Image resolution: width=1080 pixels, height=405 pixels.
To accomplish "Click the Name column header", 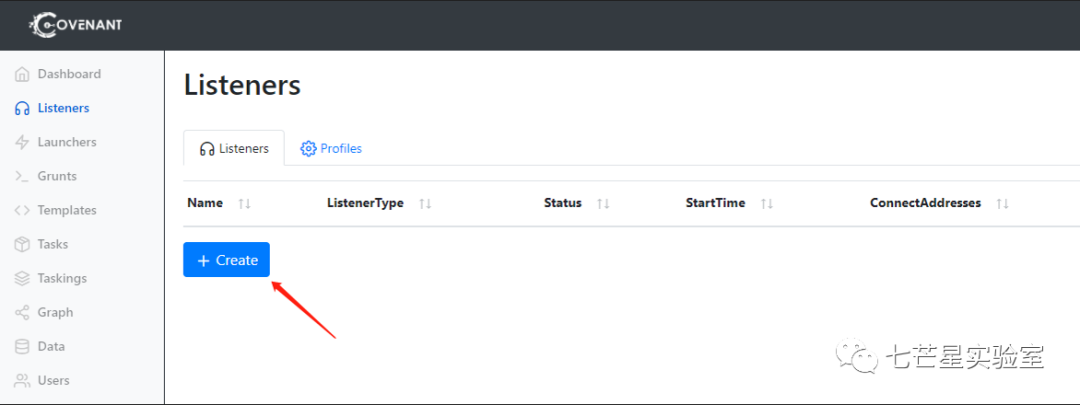I will pyautogui.click(x=205, y=203).
